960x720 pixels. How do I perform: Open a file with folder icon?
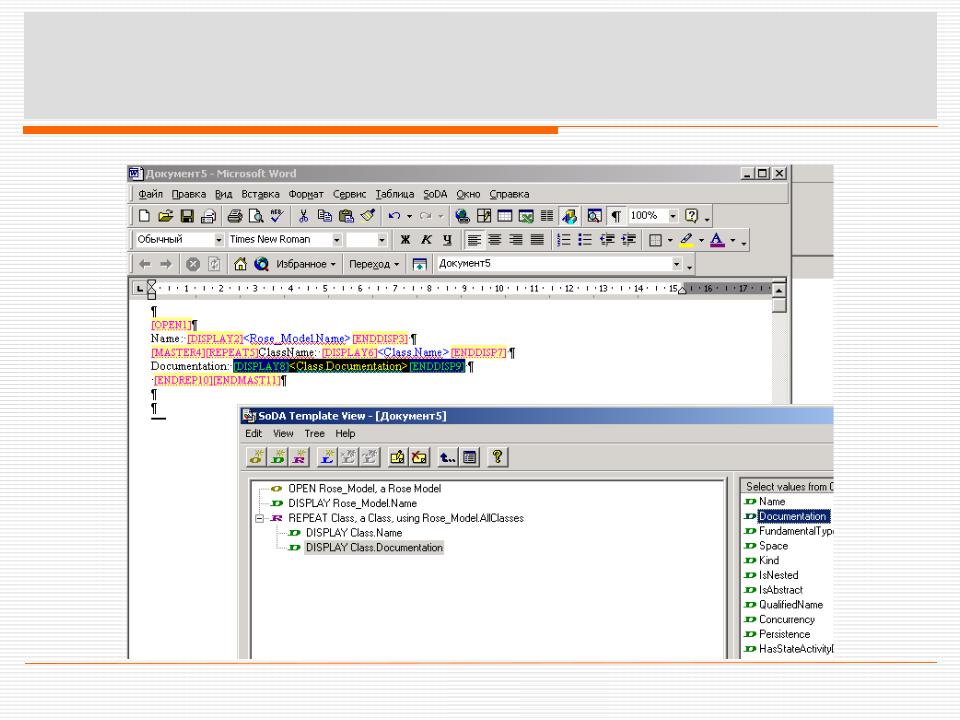coord(165,216)
